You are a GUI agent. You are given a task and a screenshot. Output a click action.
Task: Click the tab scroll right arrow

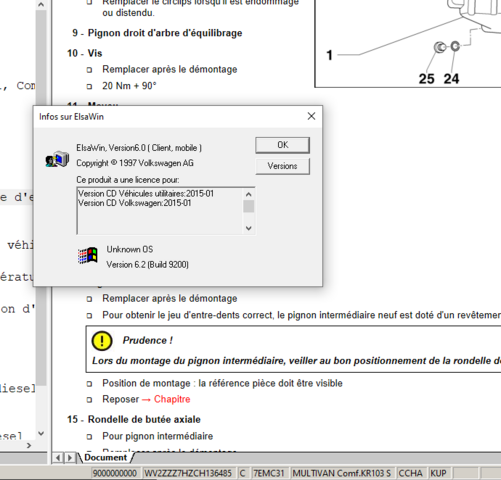[69, 458]
